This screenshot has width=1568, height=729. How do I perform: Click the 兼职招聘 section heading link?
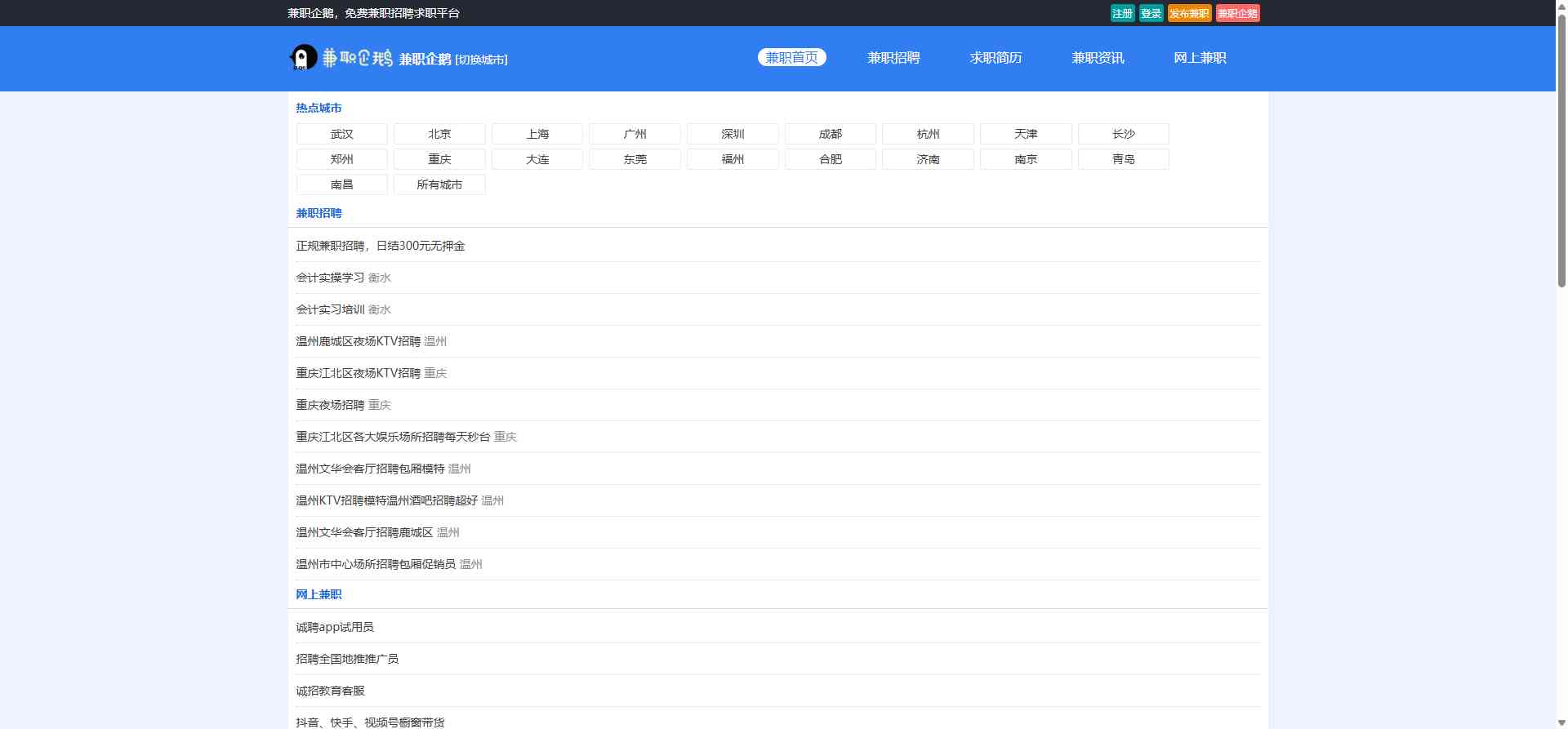318,213
